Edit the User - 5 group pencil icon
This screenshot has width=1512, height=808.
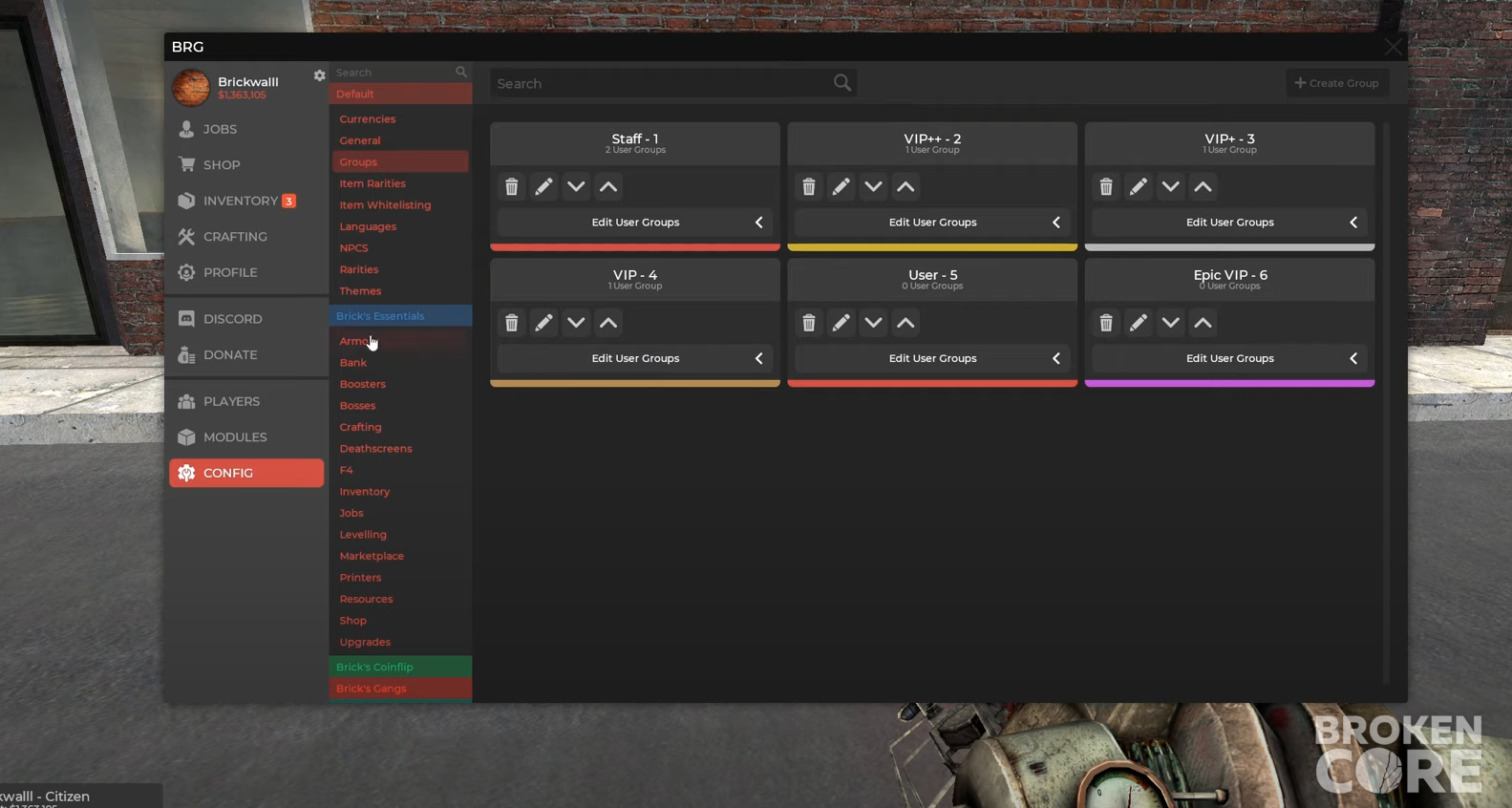[841, 323]
